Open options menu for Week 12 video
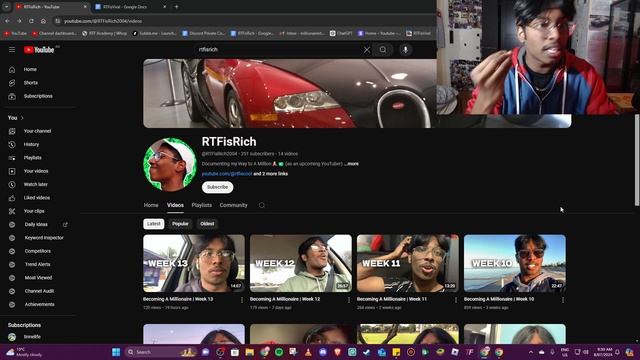This screenshot has width=640, height=360. pyautogui.click(x=349, y=300)
